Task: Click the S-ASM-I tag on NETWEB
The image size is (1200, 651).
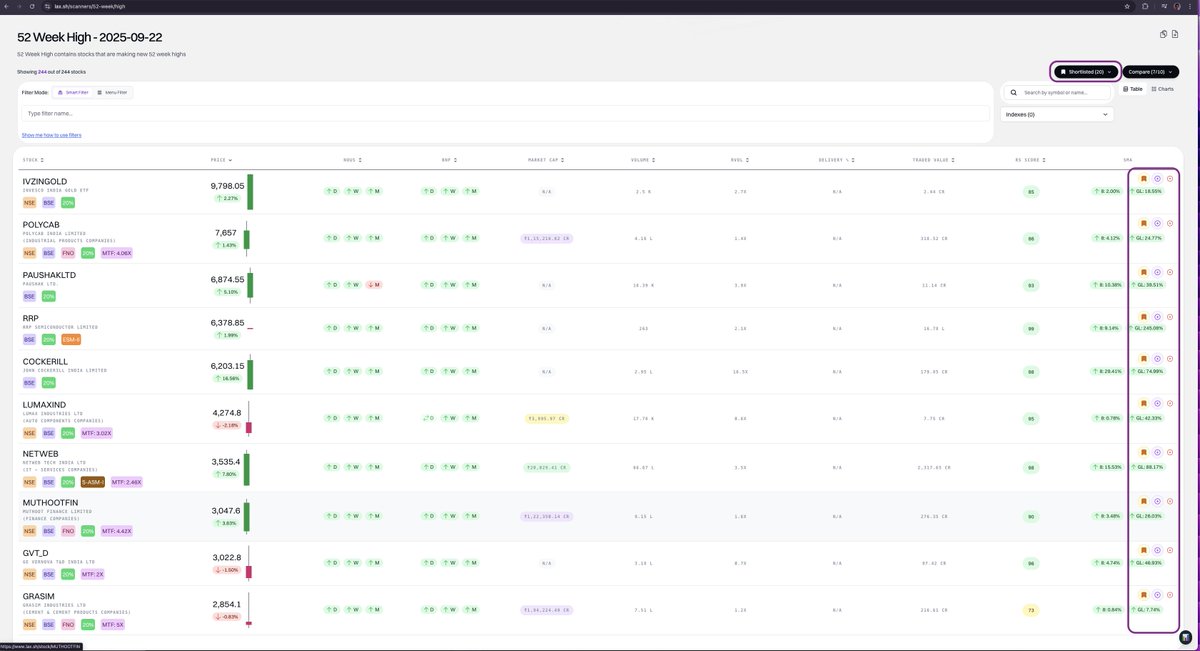Action: point(92,482)
